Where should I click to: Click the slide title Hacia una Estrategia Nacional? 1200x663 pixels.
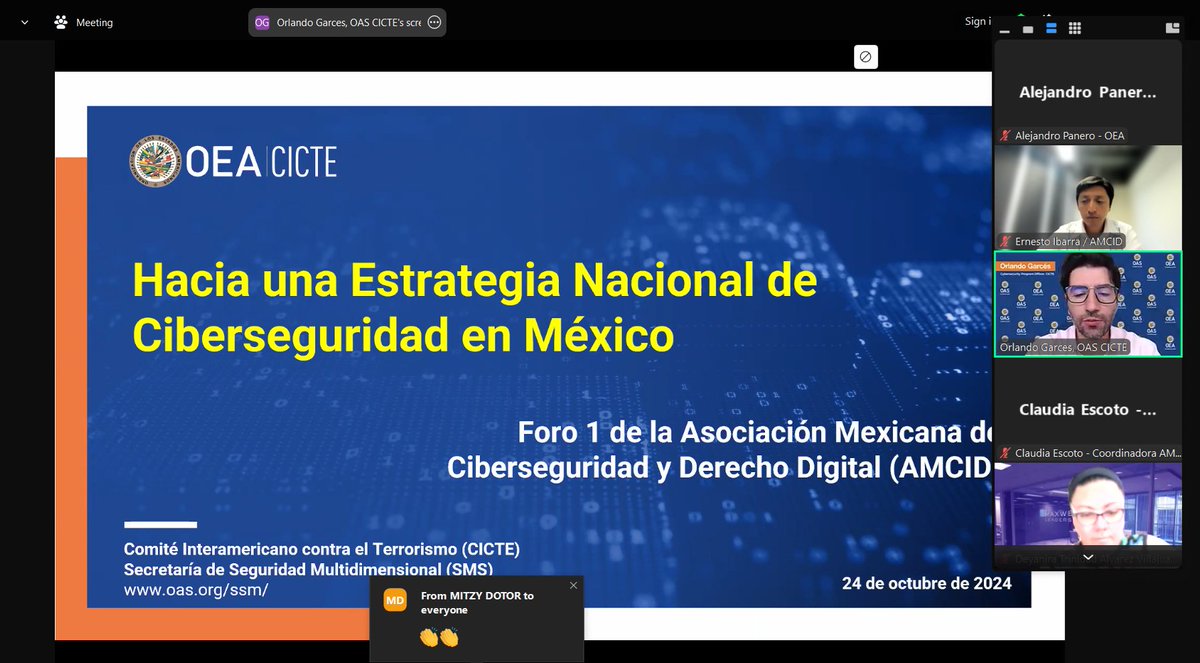[475, 308]
